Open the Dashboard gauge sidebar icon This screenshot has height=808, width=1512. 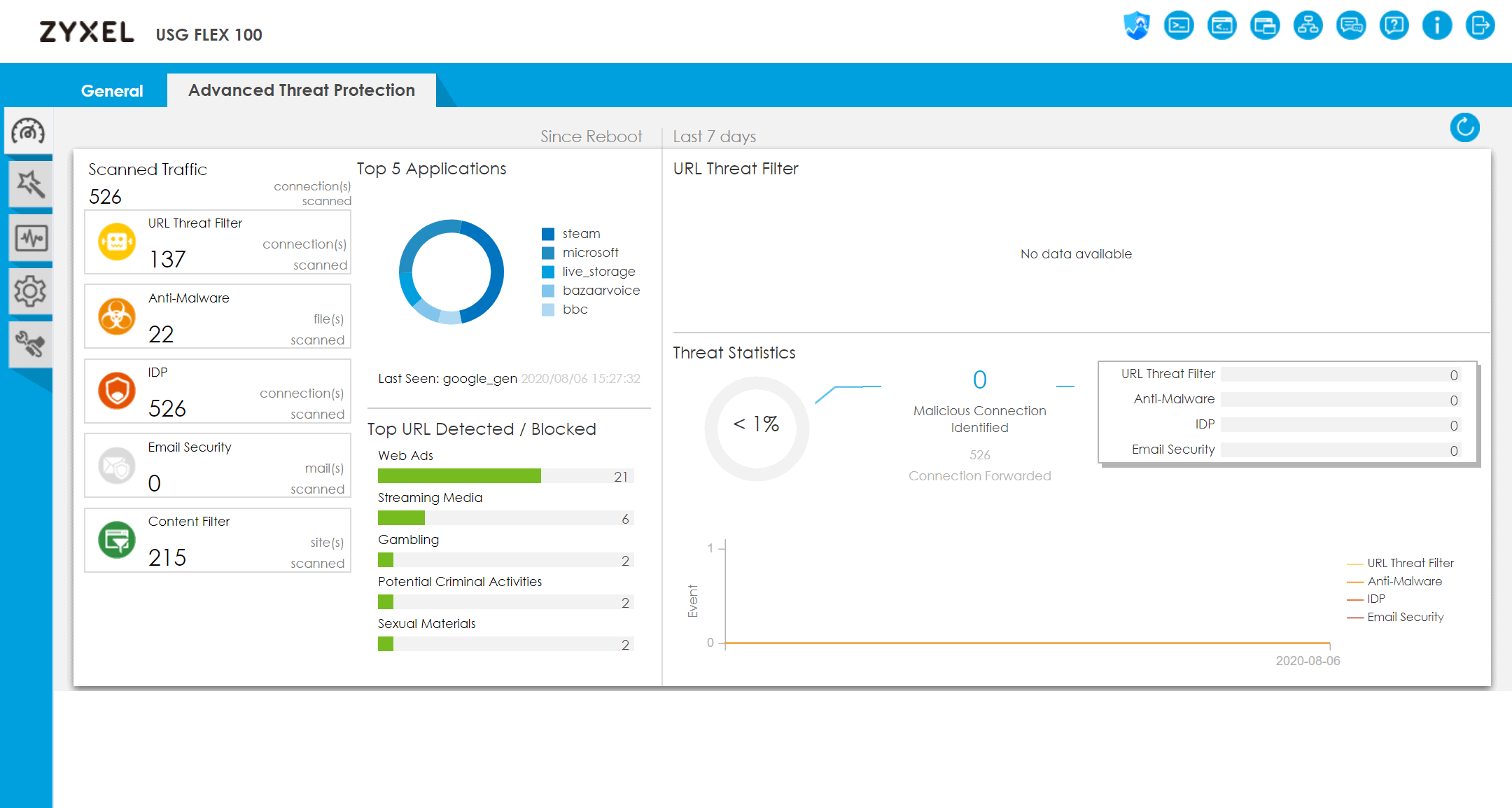(29, 131)
